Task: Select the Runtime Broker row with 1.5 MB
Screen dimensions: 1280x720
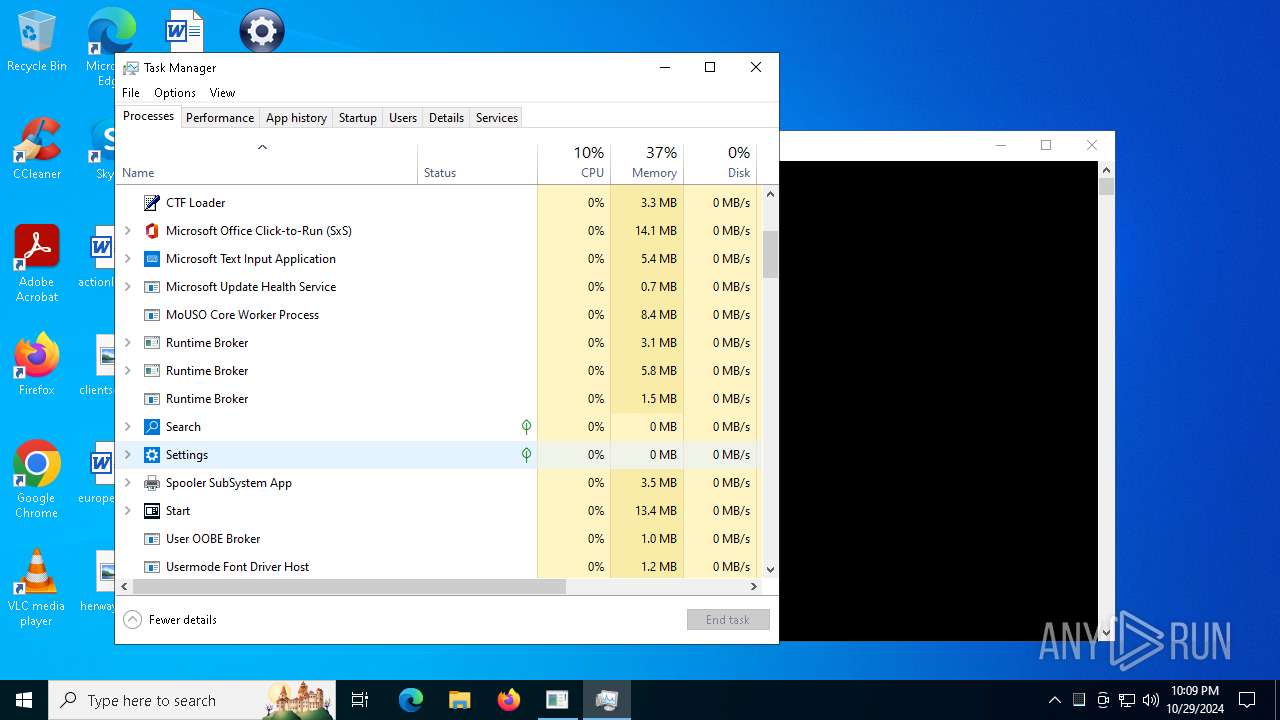Action: click(x=436, y=399)
